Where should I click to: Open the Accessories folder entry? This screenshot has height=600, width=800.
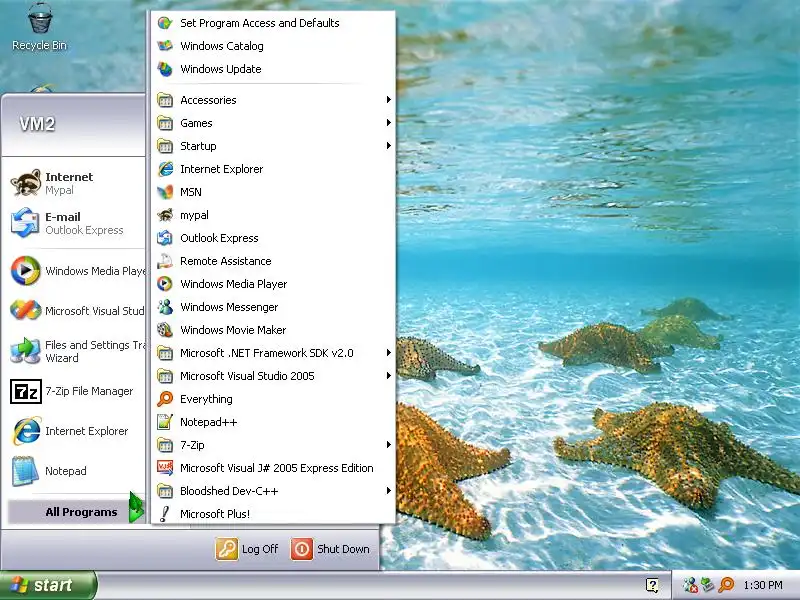click(x=274, y=100)
